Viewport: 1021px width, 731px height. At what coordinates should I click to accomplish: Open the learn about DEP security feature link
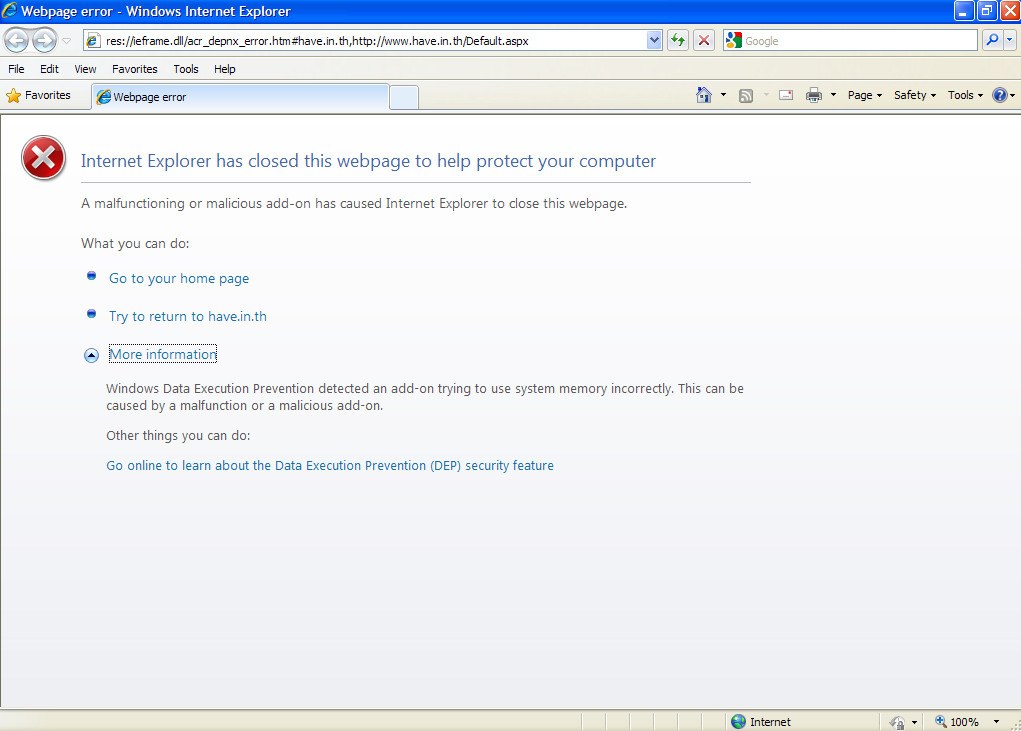pos(330,465)
